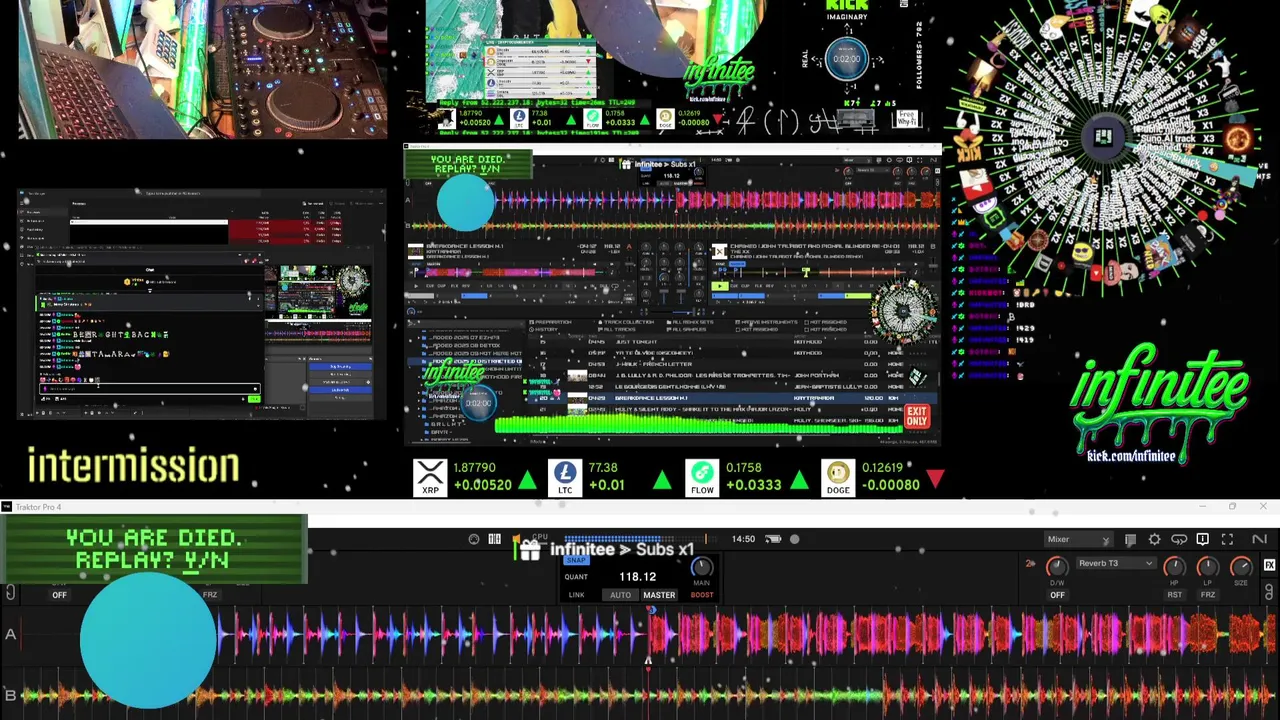Toggle left FX unit OFF button
This screenshot has height=720, width=1280.
tap(59, 595)
